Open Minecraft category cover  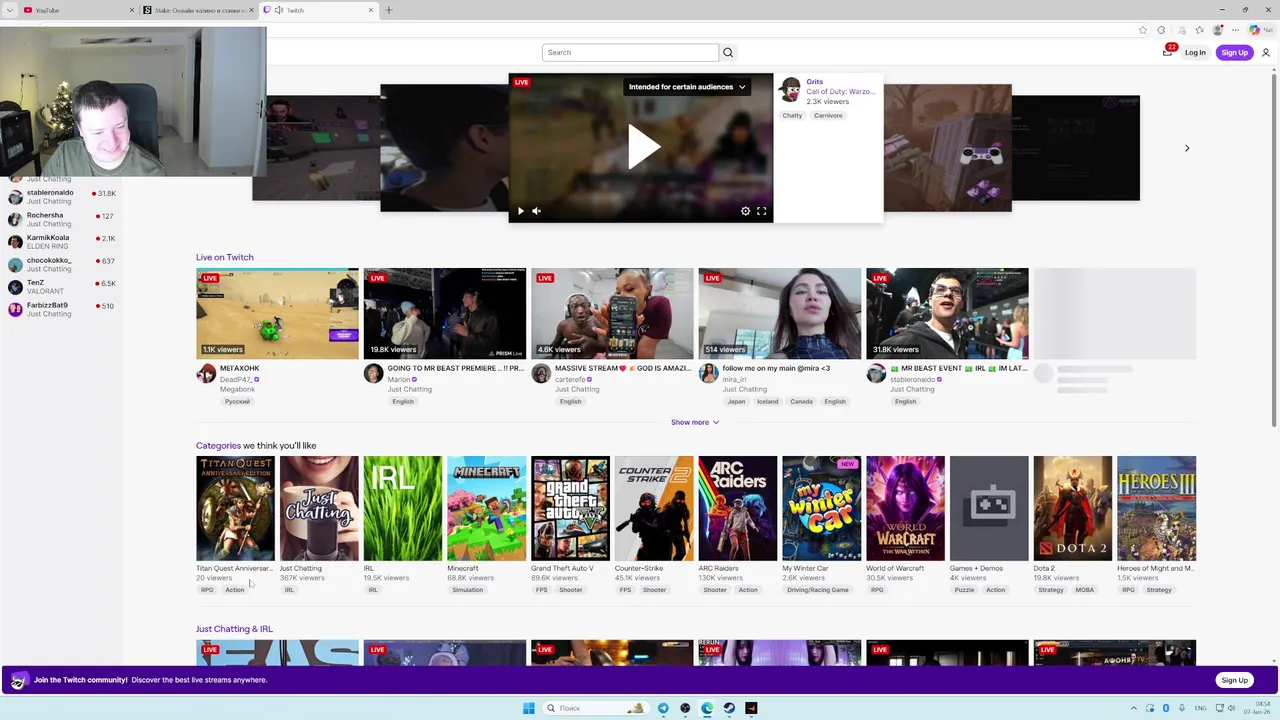coord(486,508)
